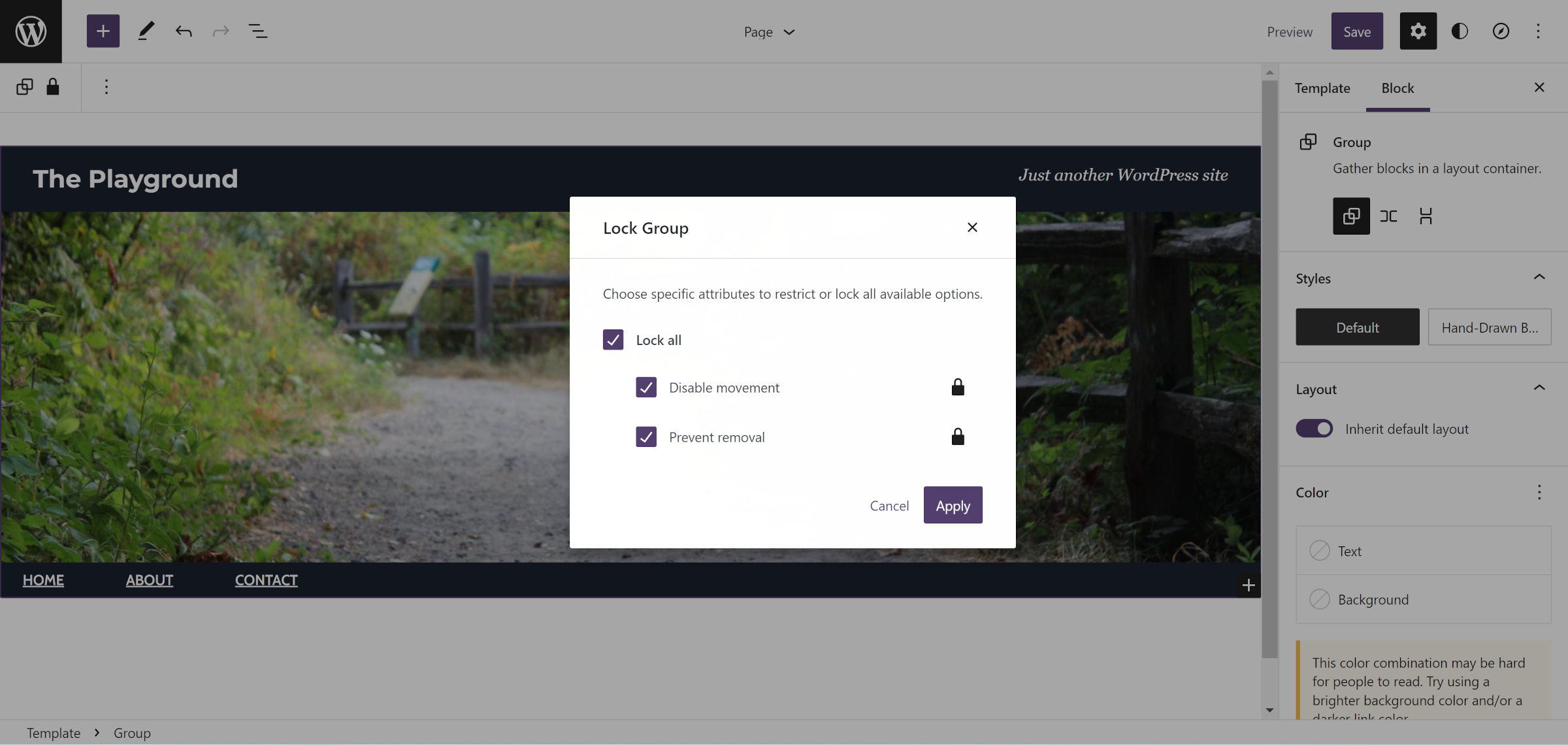Select the Tools (pencil) icon
1568x745 pixels.
point(146,31)
